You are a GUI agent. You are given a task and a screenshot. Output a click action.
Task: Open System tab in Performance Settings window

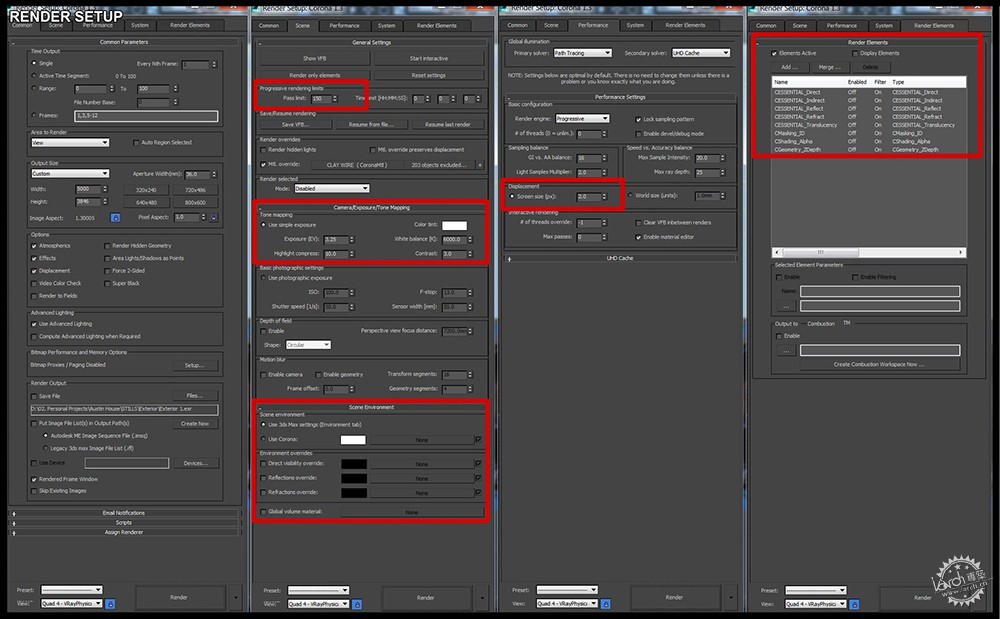635,25
